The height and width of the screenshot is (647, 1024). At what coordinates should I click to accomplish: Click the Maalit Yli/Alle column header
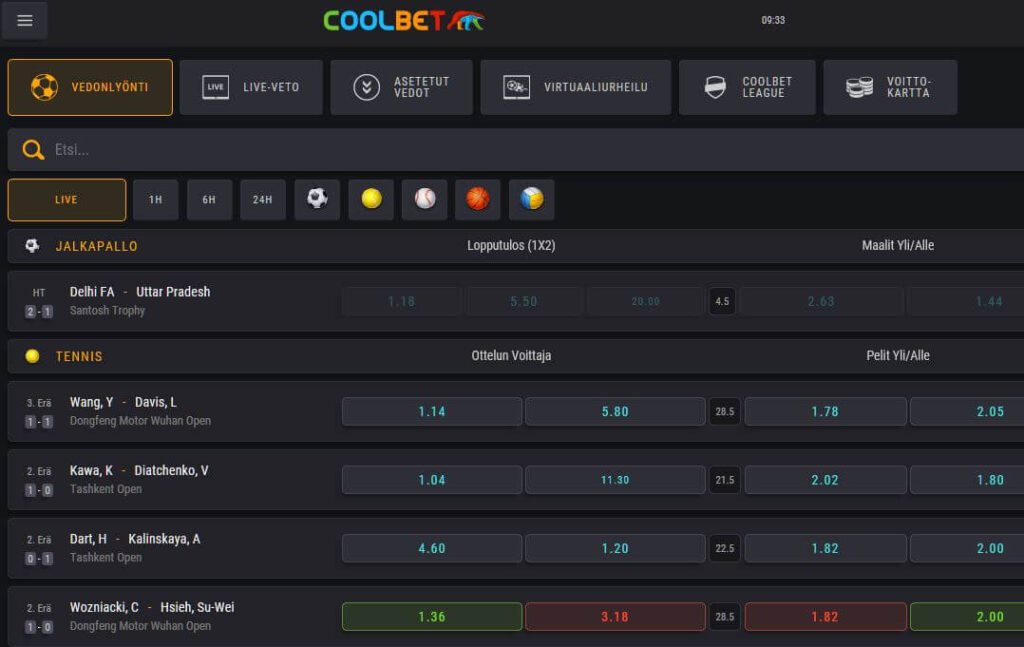click(898, 245)
